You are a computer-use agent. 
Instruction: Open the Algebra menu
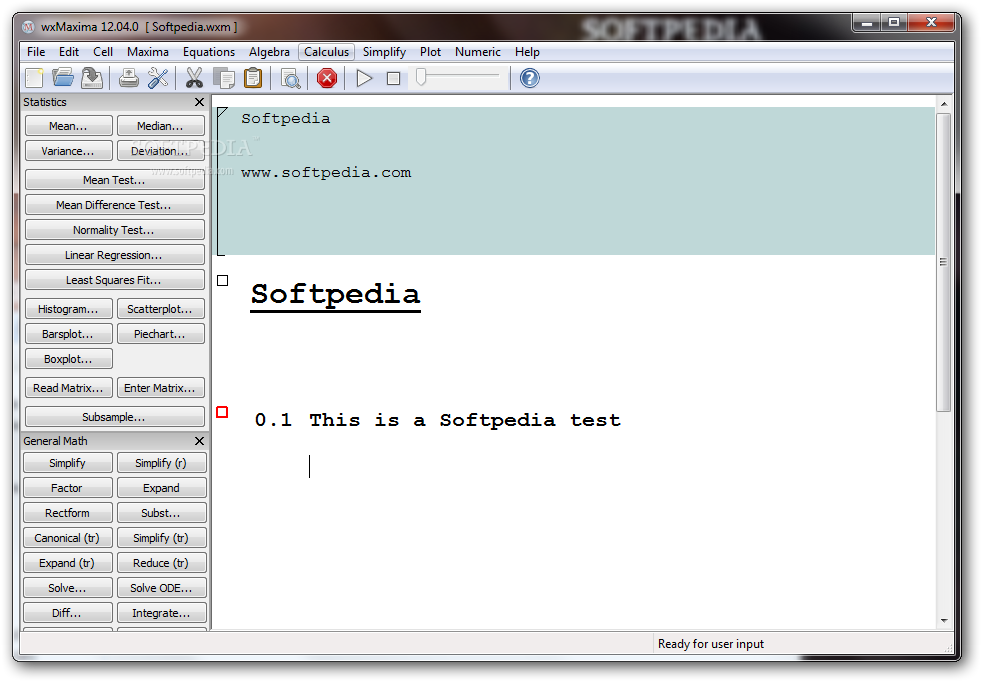[x=269, y=52]
